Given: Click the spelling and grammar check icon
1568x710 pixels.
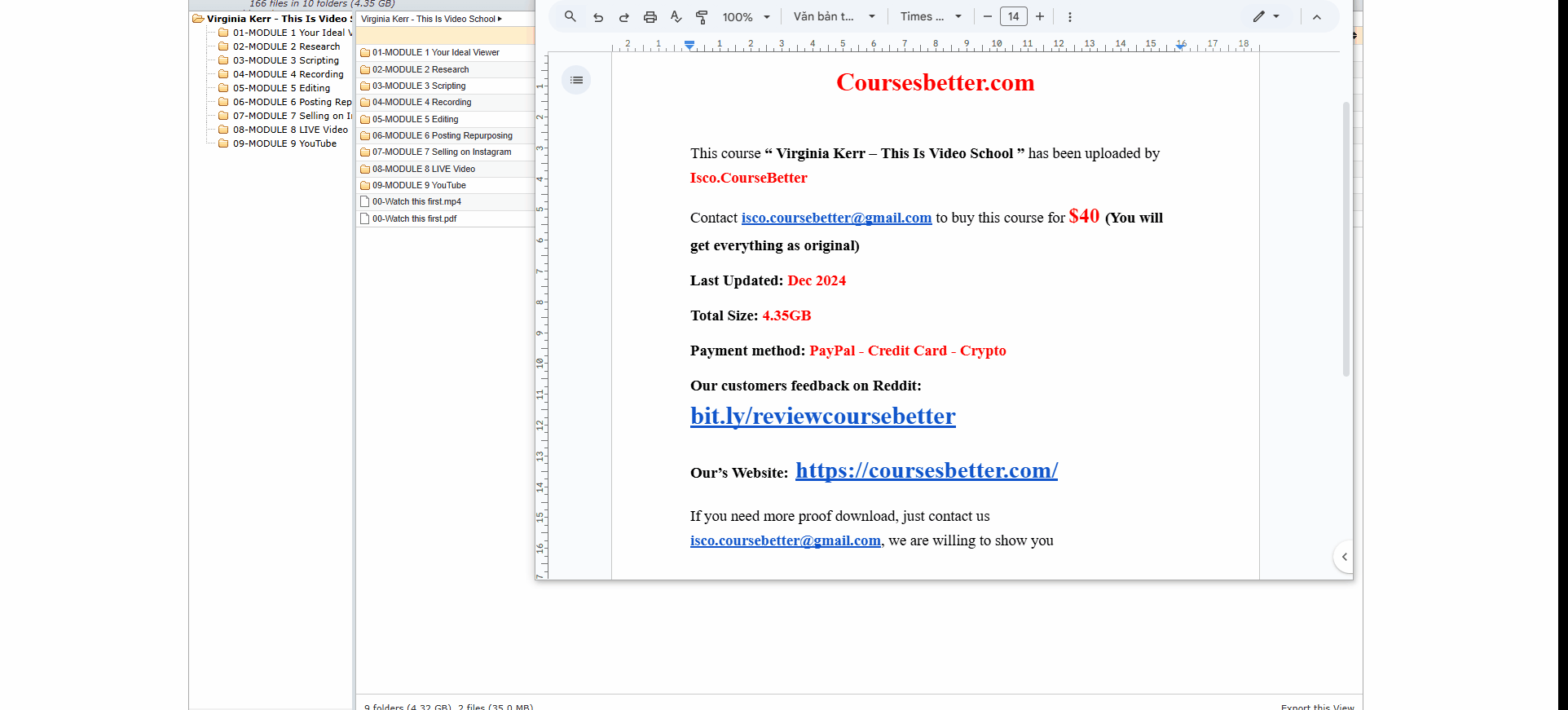Looking at the screenshot, I should coord(676,17).
